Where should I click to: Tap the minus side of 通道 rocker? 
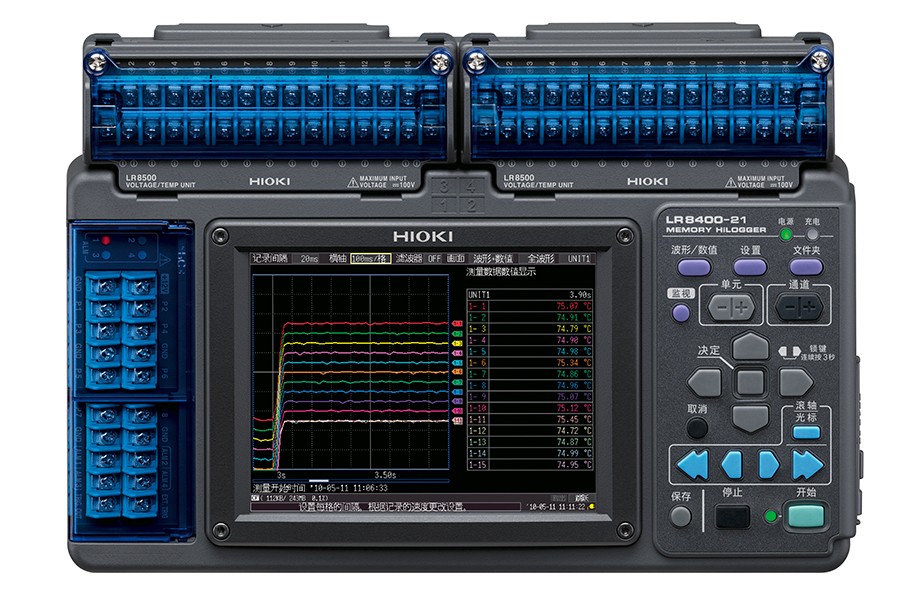[x=789, y=308]
